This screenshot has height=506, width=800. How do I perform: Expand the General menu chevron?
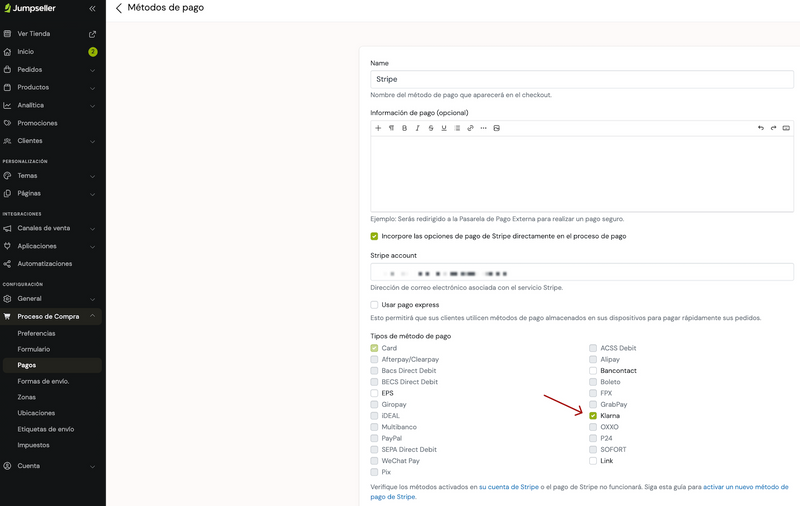click(x=92, y=299)
